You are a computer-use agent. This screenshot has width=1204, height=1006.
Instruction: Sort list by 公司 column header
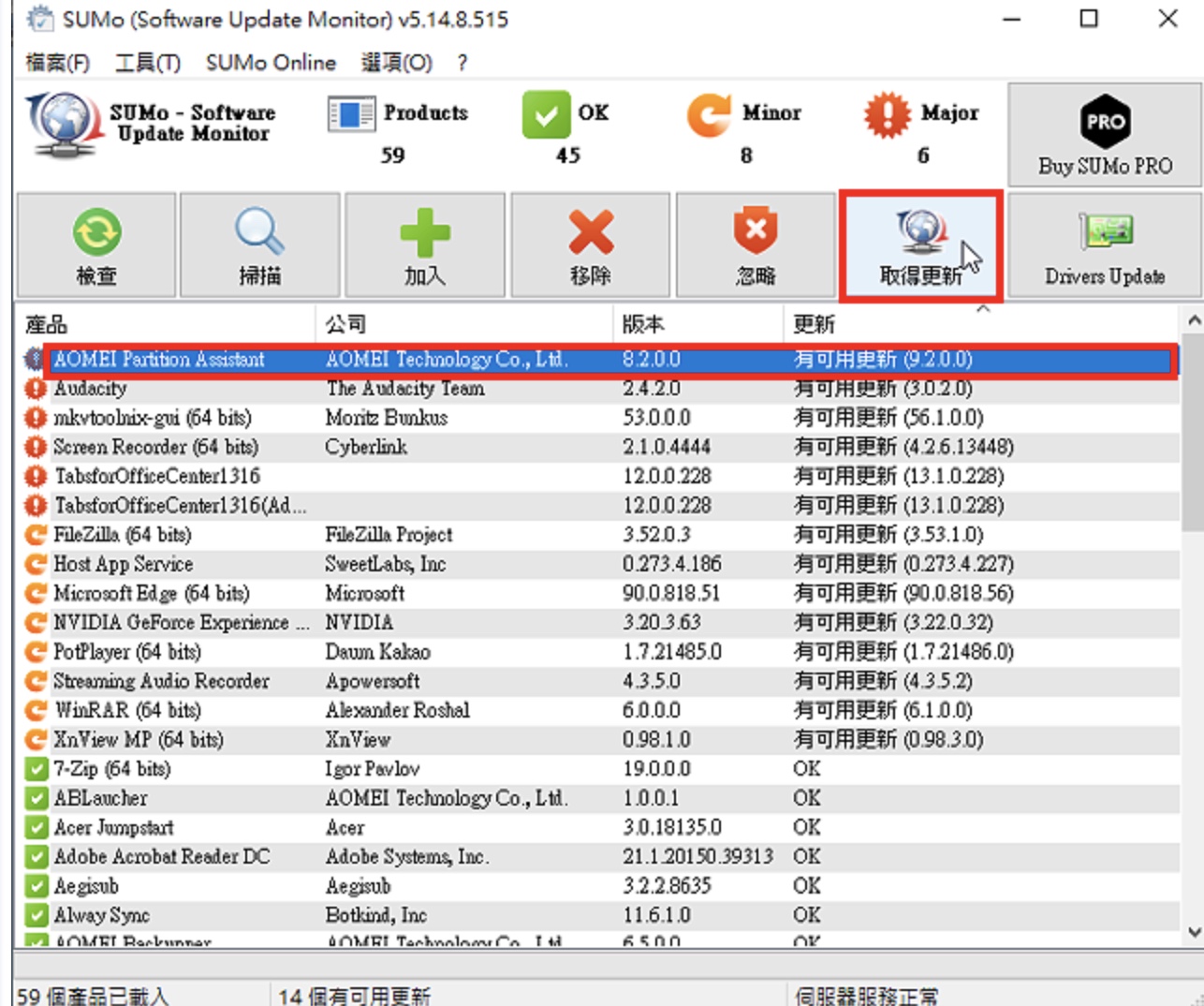point(464,324)
